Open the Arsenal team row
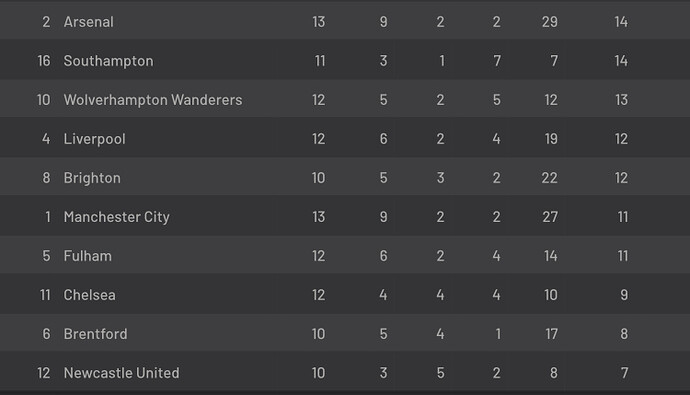This screenshot has height=395, width=690. tap(345, 21)
